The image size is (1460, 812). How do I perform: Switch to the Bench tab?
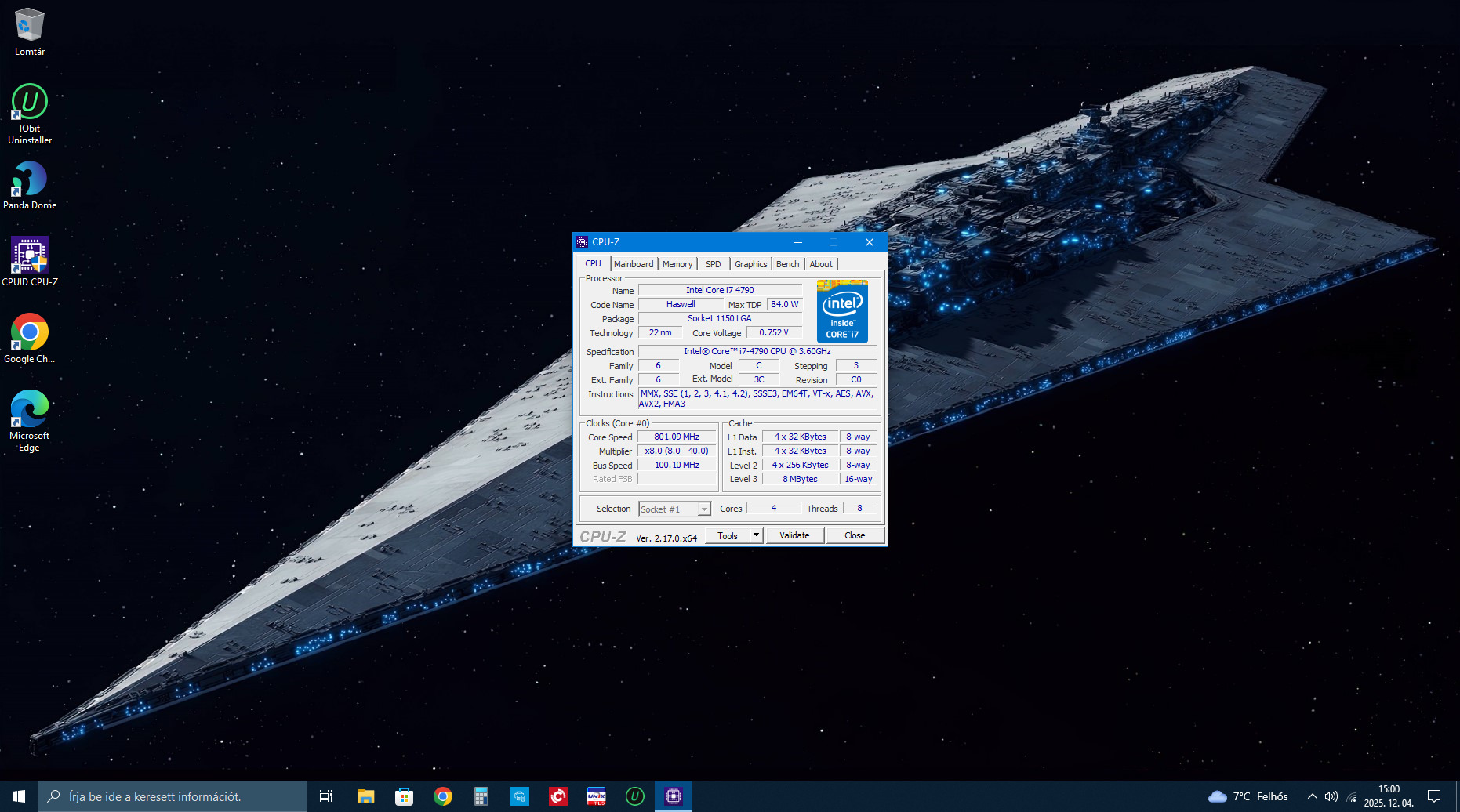pyautogui.click(x=788, y=264)
